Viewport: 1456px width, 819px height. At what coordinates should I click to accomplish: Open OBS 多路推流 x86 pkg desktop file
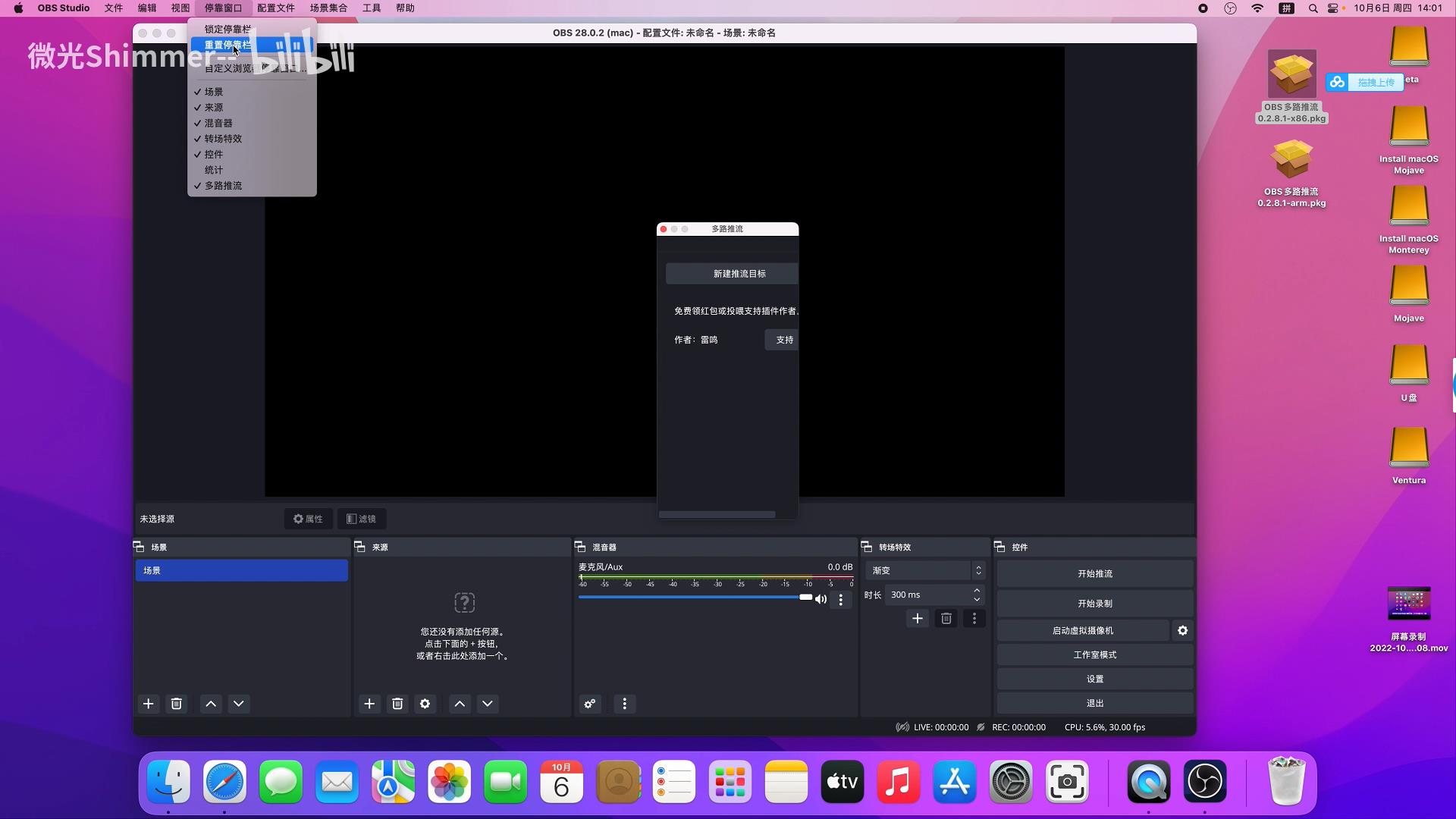1292,86
